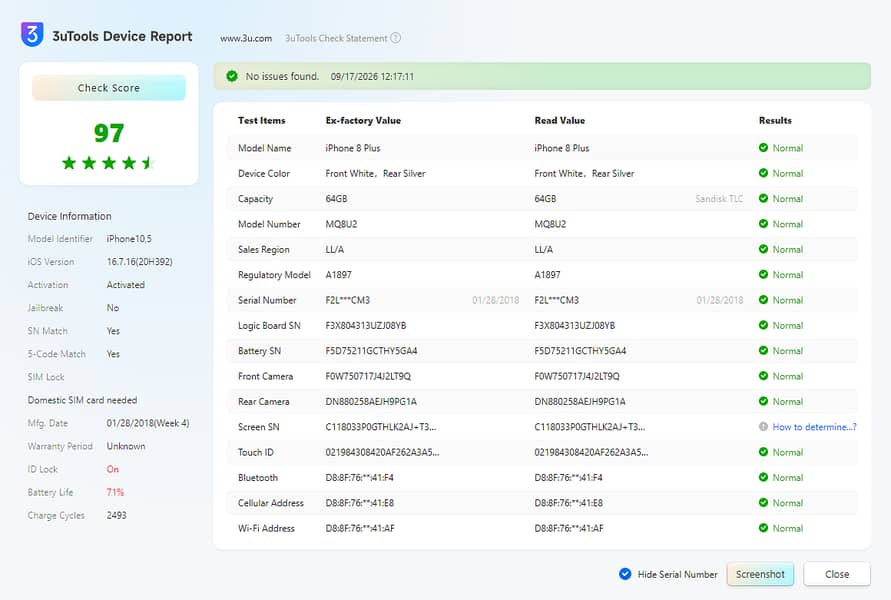The image size is (891, 600).
Task: Click the Serial Number Normal check icon
Action: point(763,300)
